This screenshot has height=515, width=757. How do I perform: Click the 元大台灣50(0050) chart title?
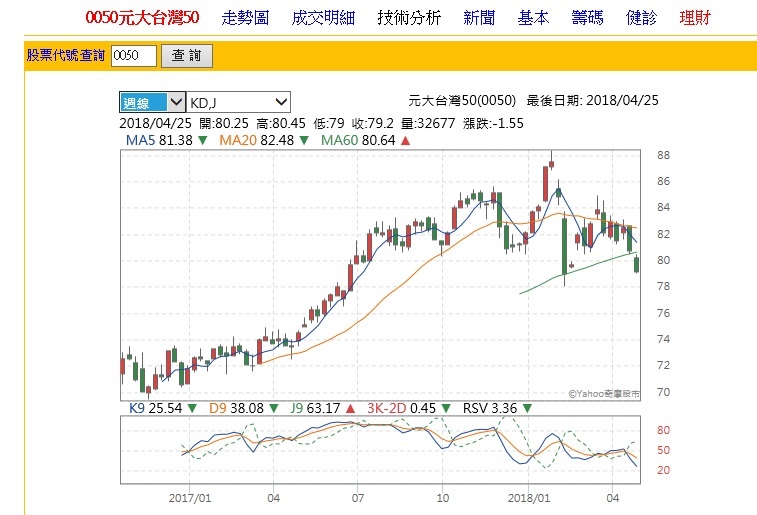(x=462, y=100)
